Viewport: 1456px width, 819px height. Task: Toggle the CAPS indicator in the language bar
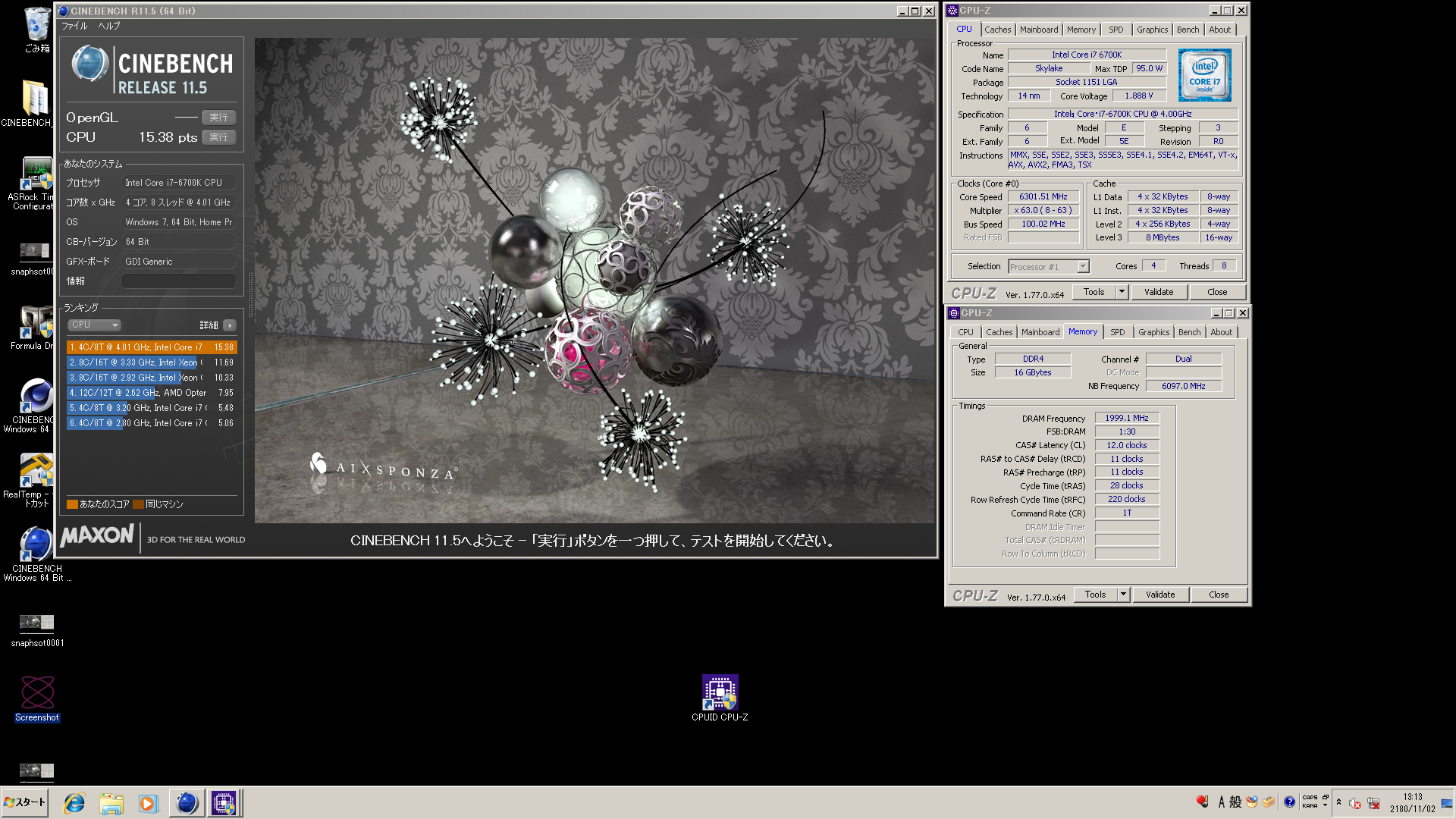1310,797
